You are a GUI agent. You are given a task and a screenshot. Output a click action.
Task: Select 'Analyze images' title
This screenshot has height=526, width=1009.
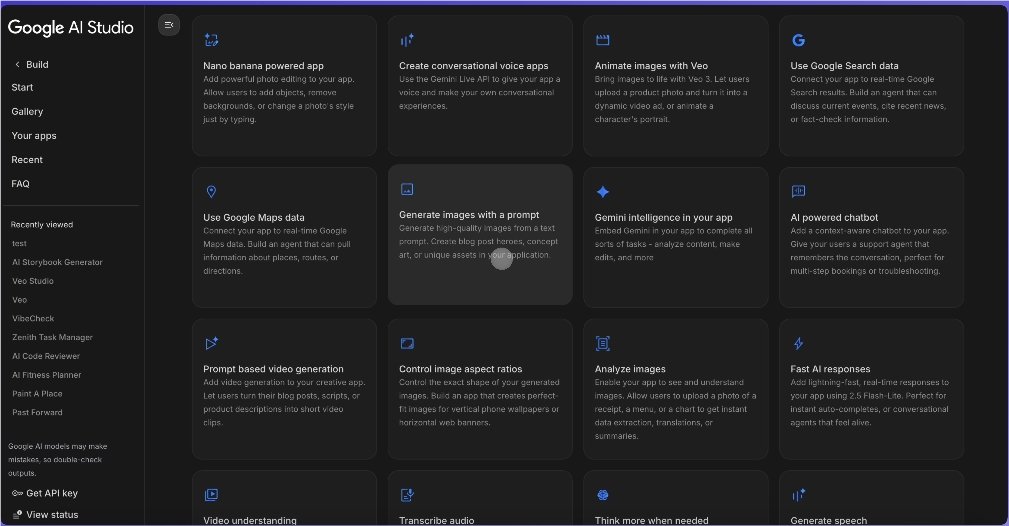tap(630, 369)
